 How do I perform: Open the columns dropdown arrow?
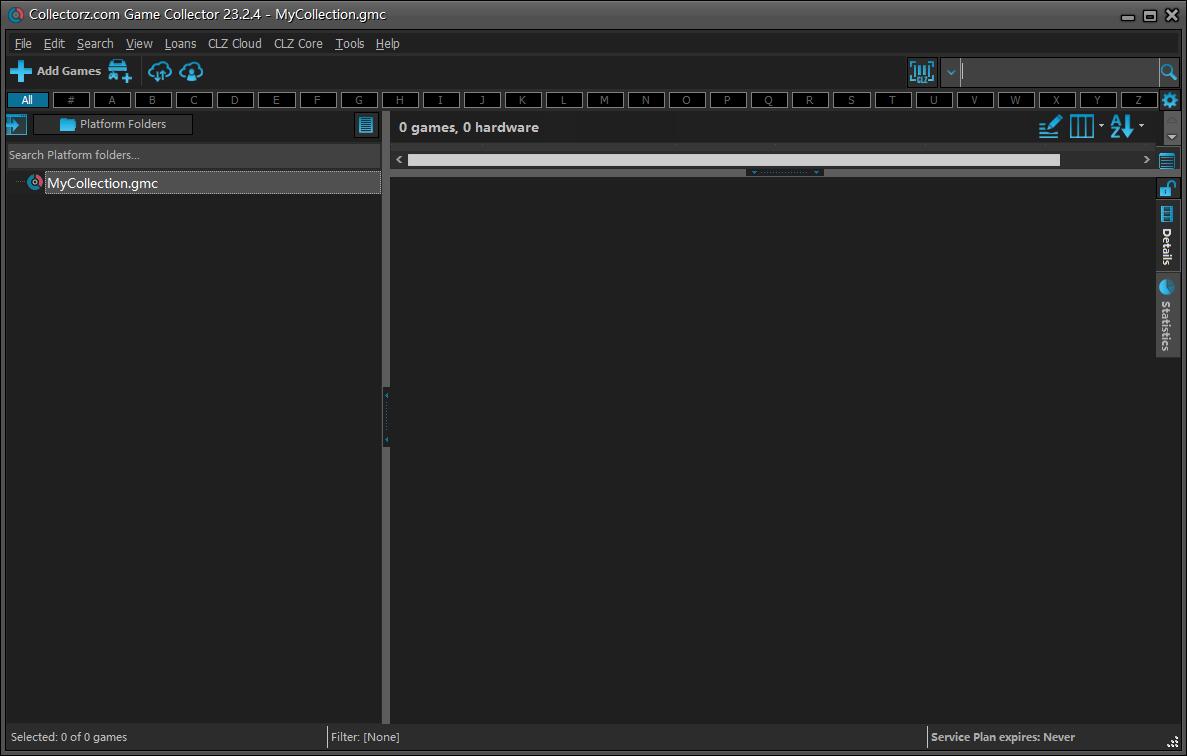1101,126
